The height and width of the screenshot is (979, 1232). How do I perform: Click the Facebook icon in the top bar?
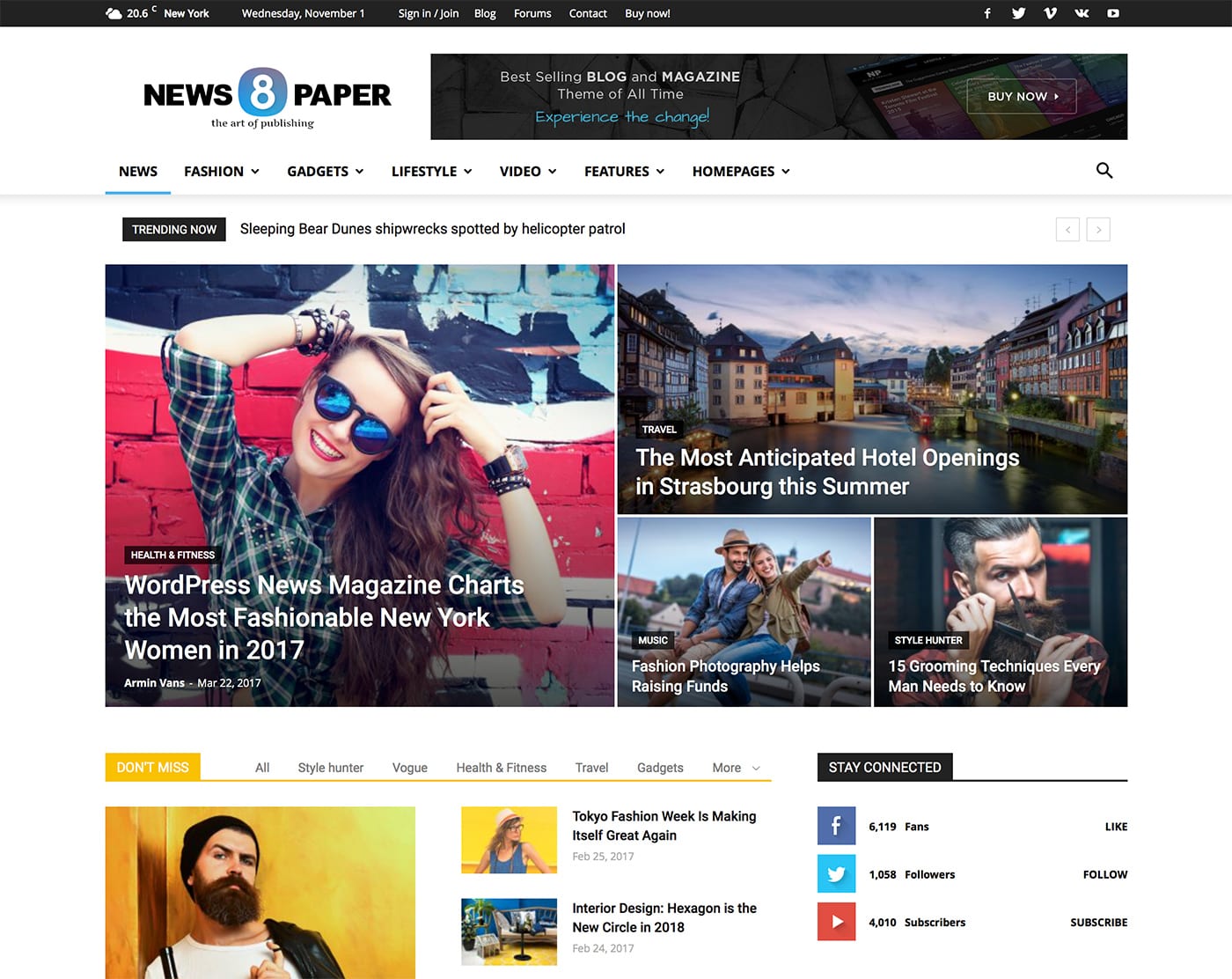(x=986, y=13)
